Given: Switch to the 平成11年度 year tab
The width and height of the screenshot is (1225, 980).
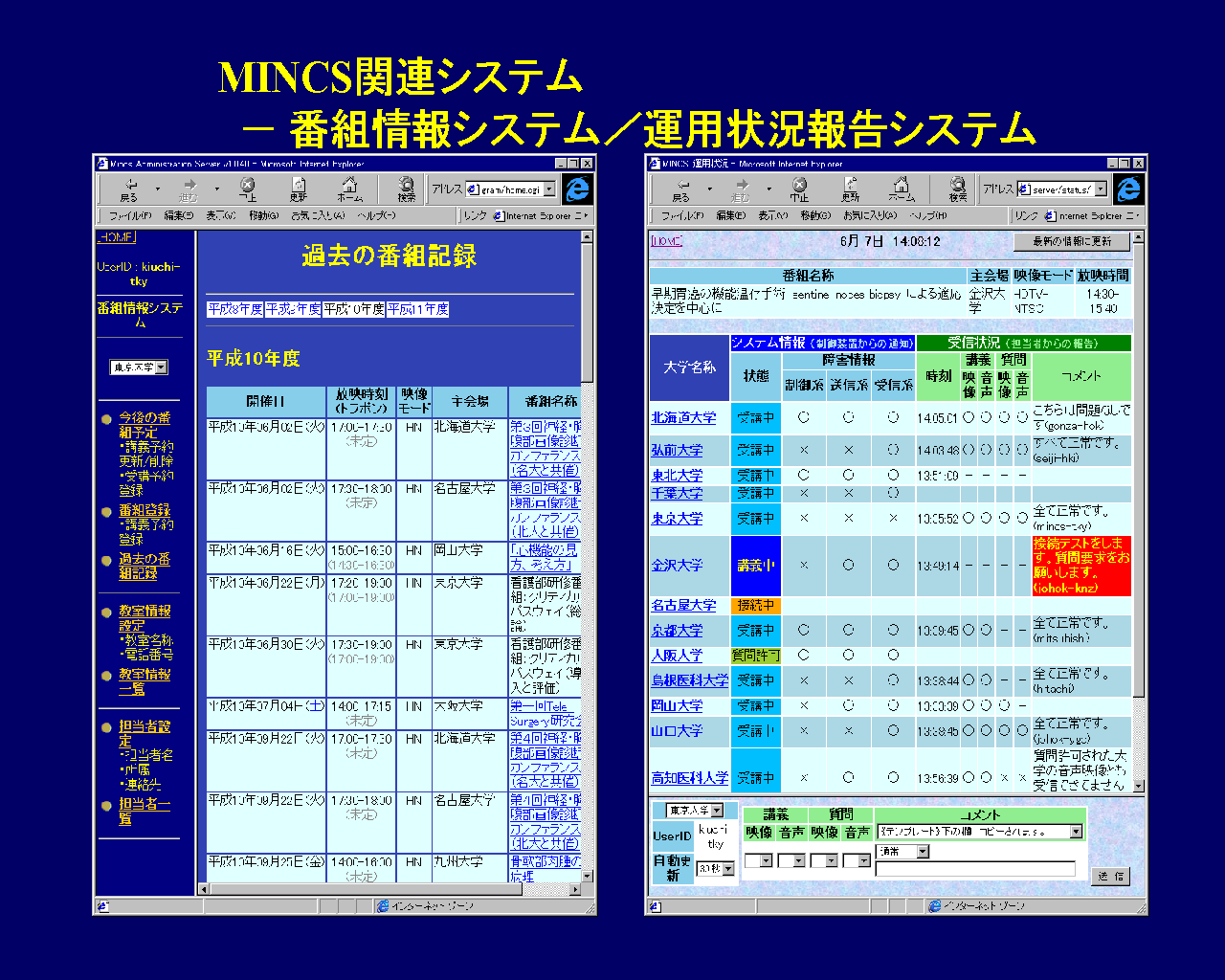Looking at the screenshot, I should click(x=418, y=309).
